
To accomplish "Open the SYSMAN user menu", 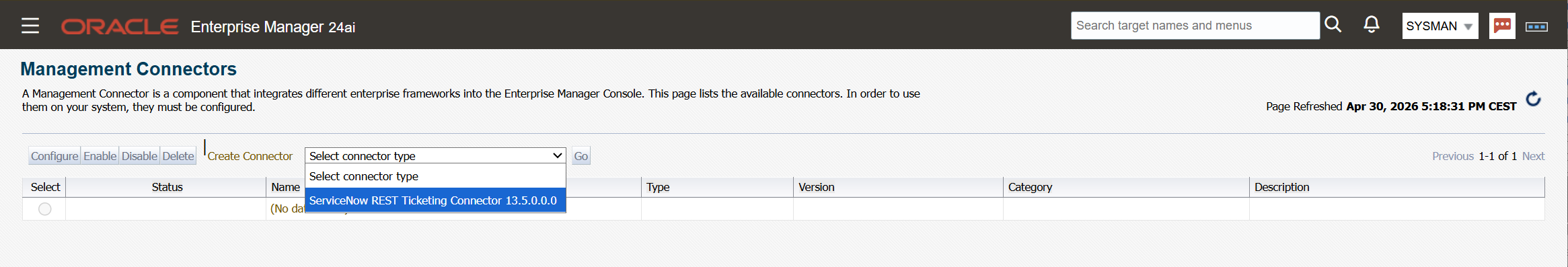I will pos(1440,26).
